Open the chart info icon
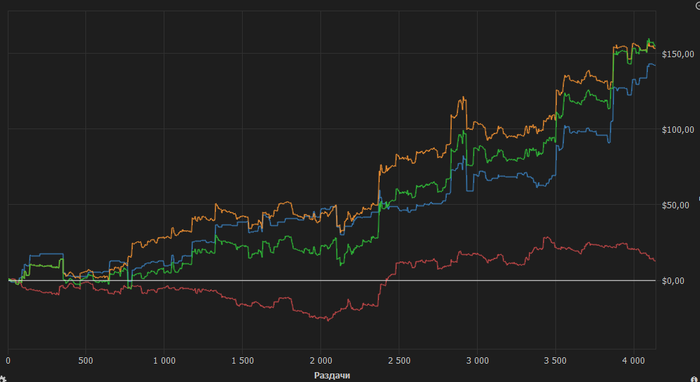This screenshot has height=382, width=700. [x=694, y=379]
